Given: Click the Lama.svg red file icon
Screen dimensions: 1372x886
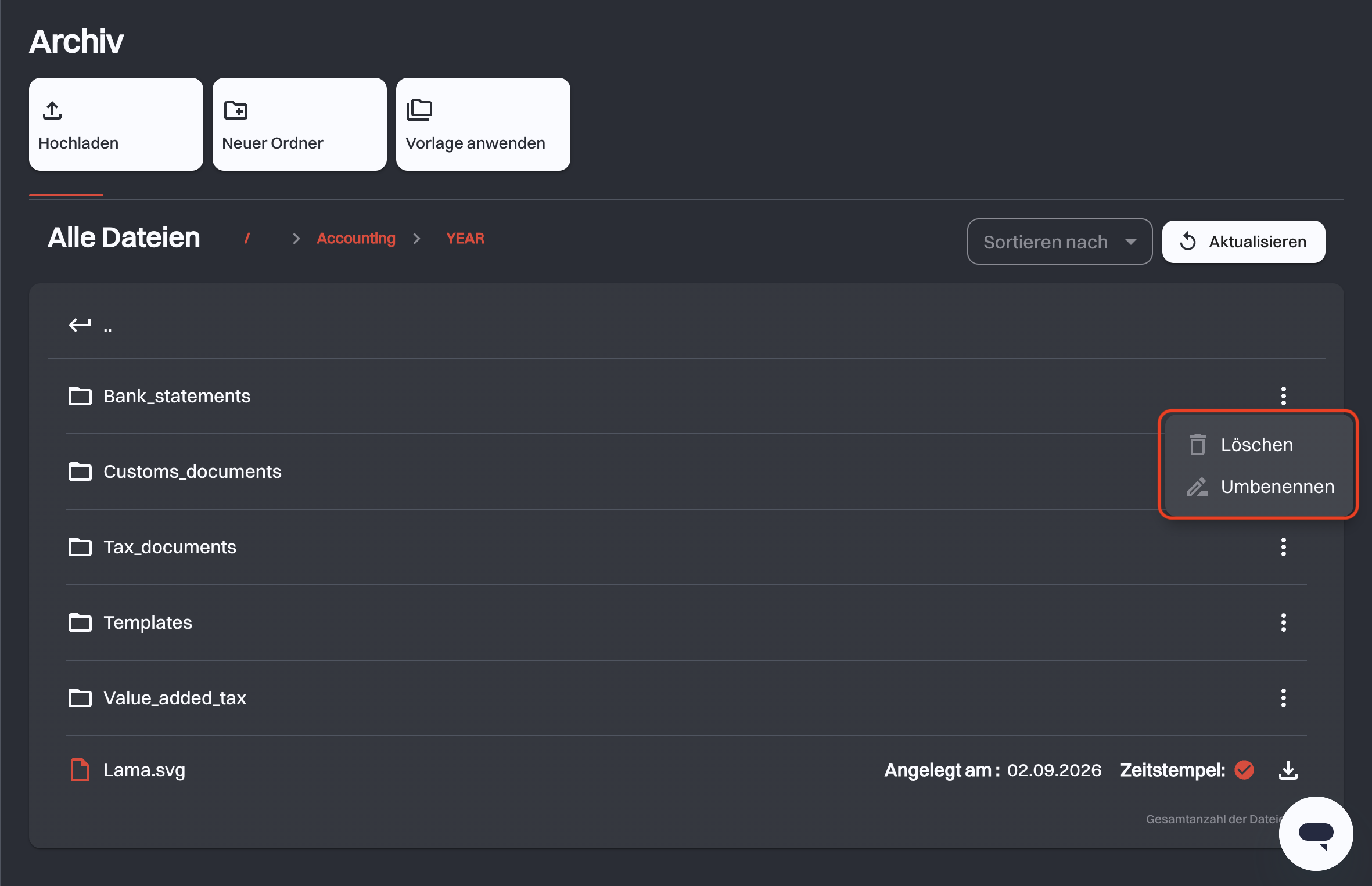Looking at the screenshot, I should point(80,770).
